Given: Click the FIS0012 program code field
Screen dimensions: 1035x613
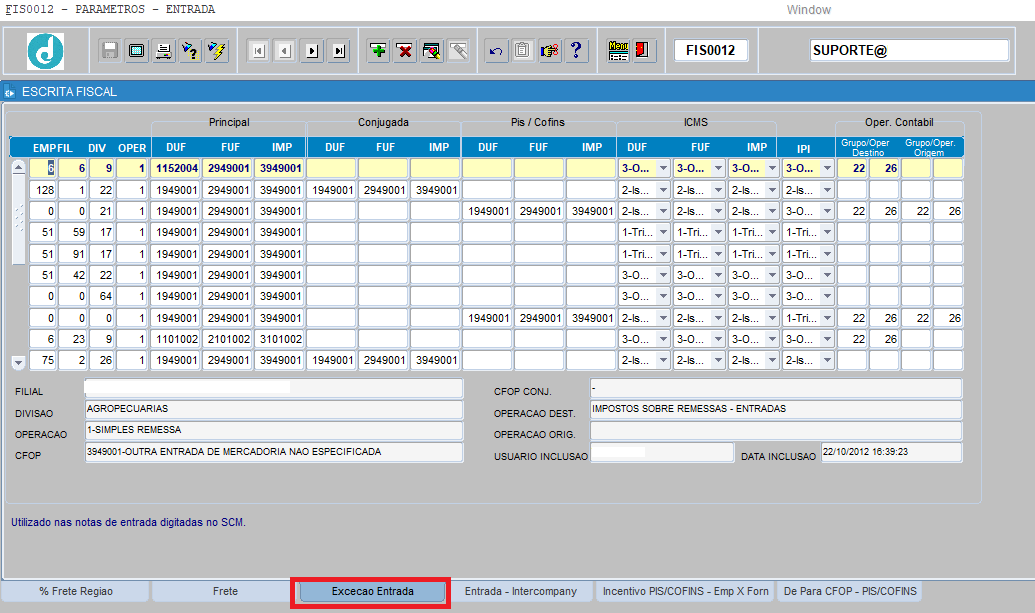Looking at the screenshot, I should (711, 50).
